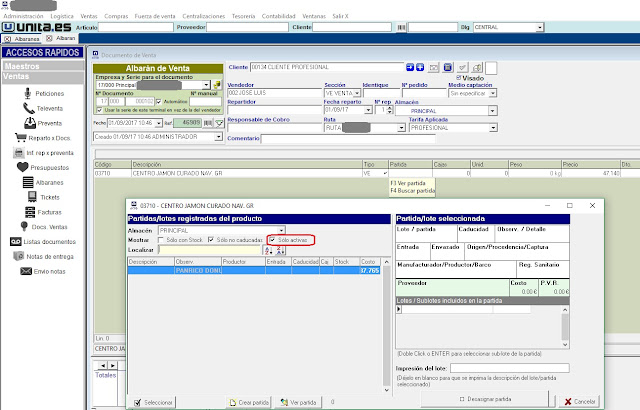Open the Tarifa Aplicada dropdown

pos(491,128)
